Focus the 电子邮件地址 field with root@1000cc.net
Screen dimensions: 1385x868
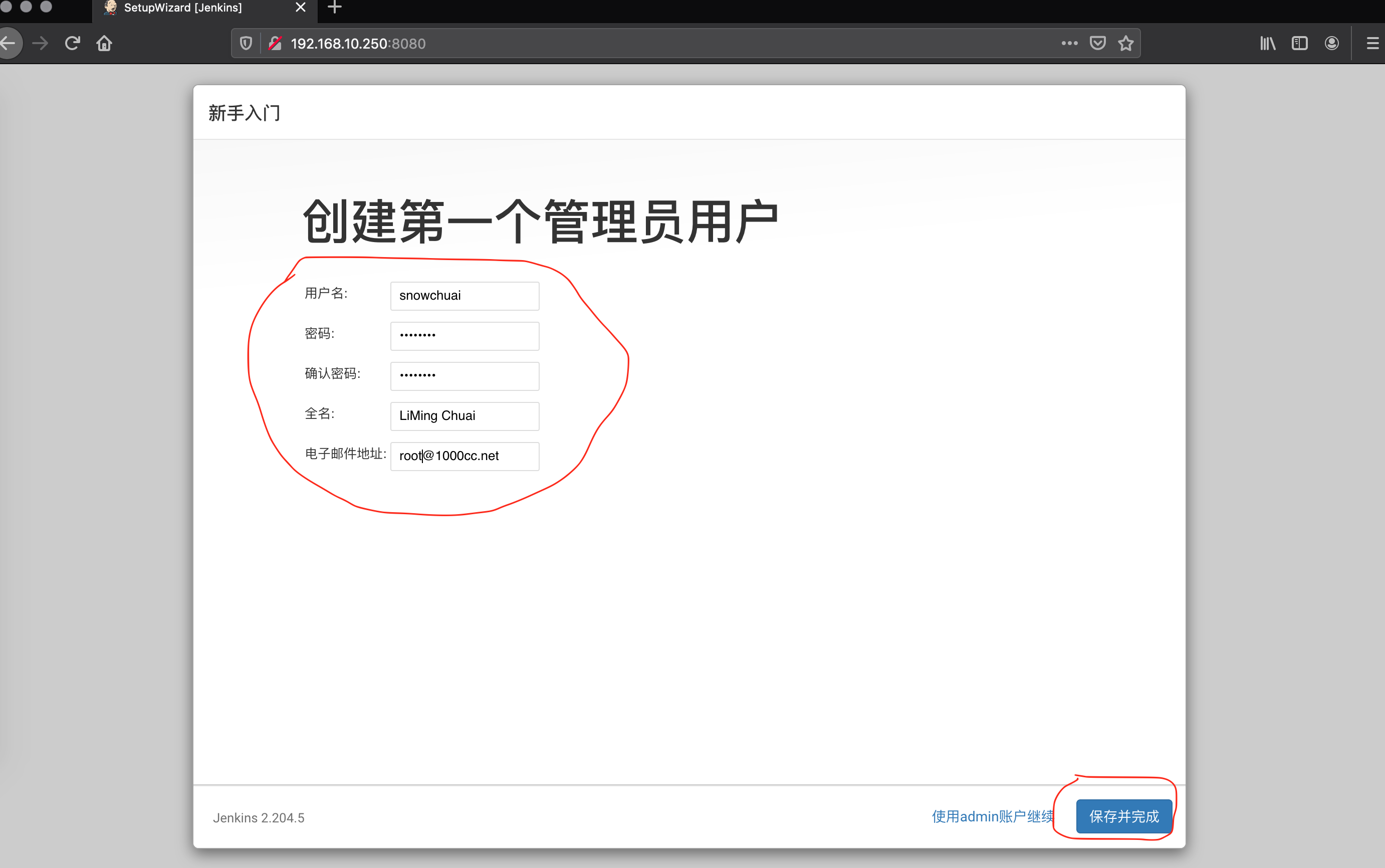click(x=465, y=457)
